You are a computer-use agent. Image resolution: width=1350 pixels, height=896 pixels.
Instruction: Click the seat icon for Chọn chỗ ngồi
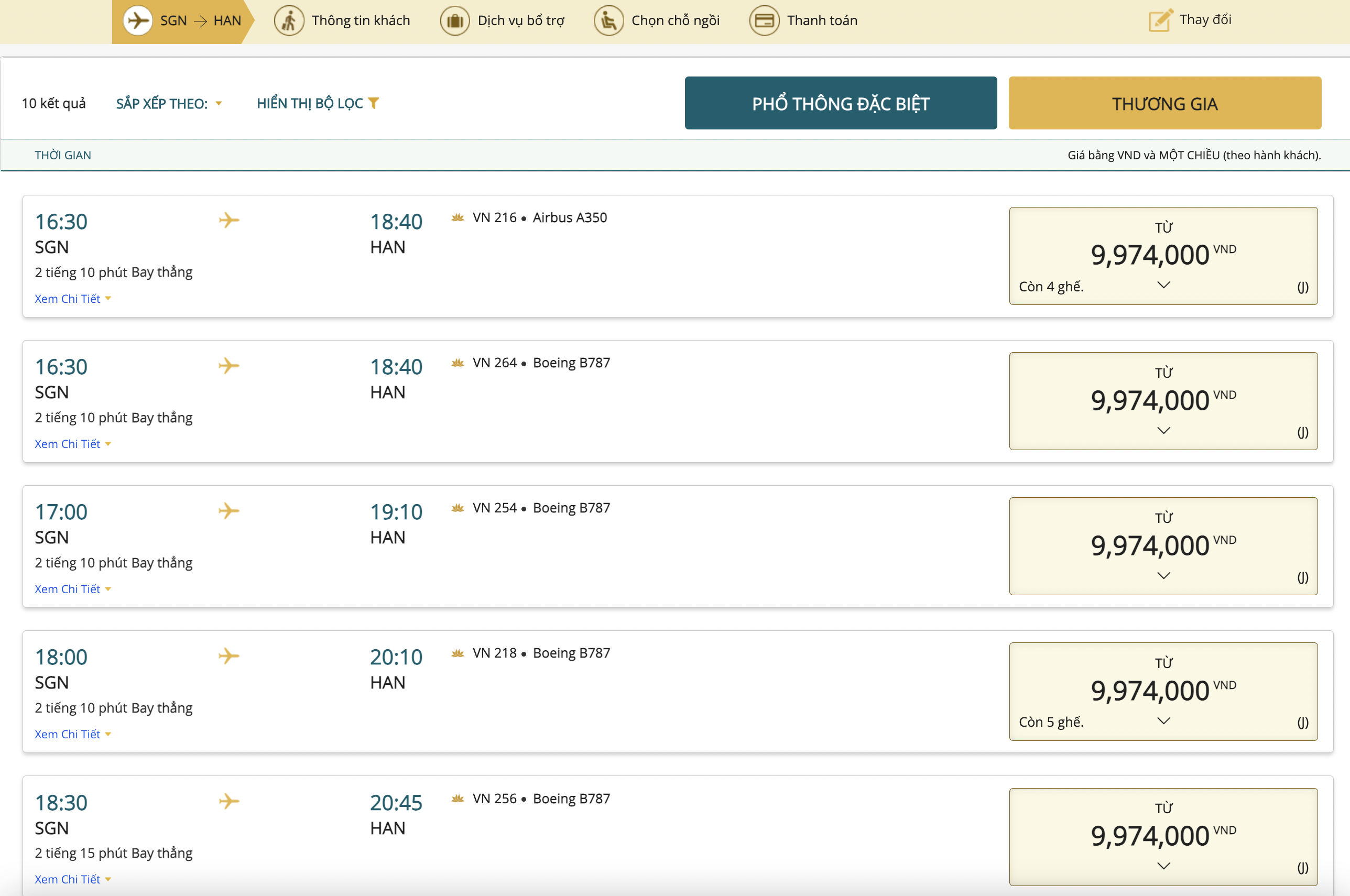608,21
